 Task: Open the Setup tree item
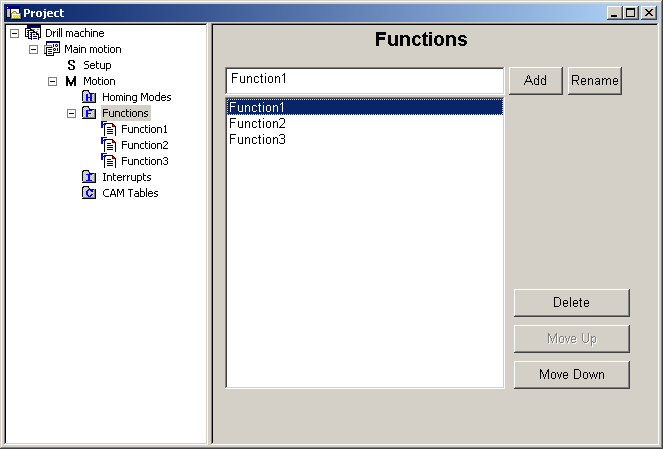click(97, 65)
